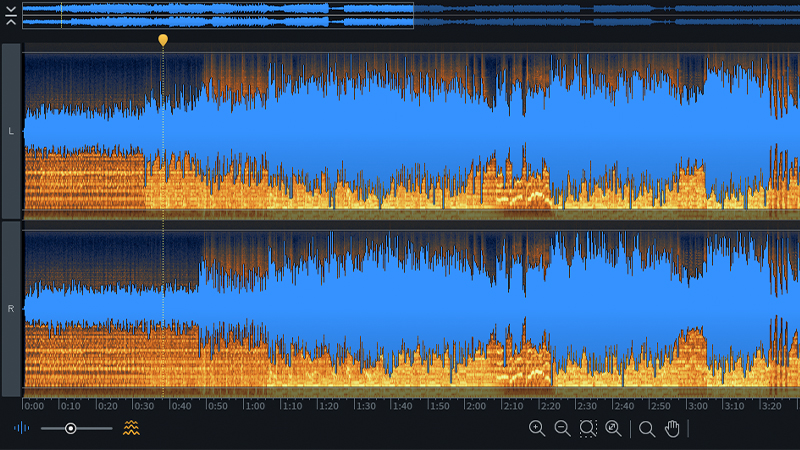Screen dimensions: 800x450
Task: Select the Grab hand tool
Action: (672, 429)
